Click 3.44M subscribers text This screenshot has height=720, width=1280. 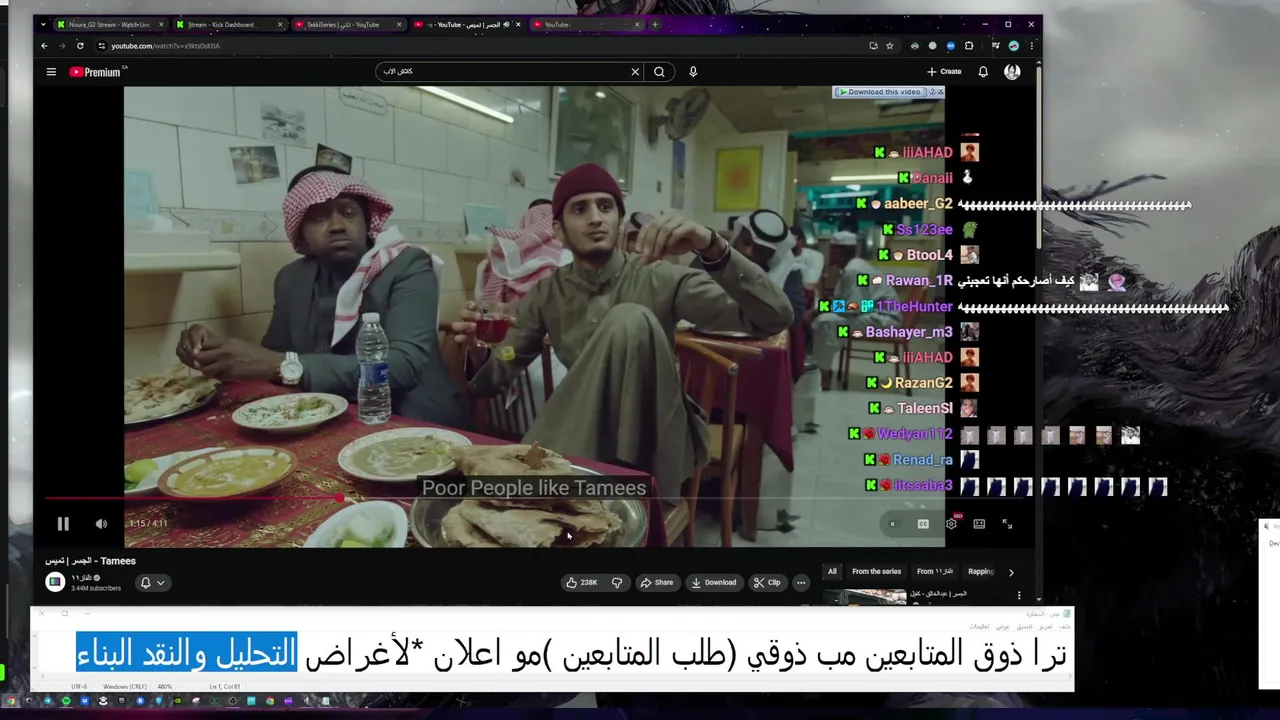point(96,588)
